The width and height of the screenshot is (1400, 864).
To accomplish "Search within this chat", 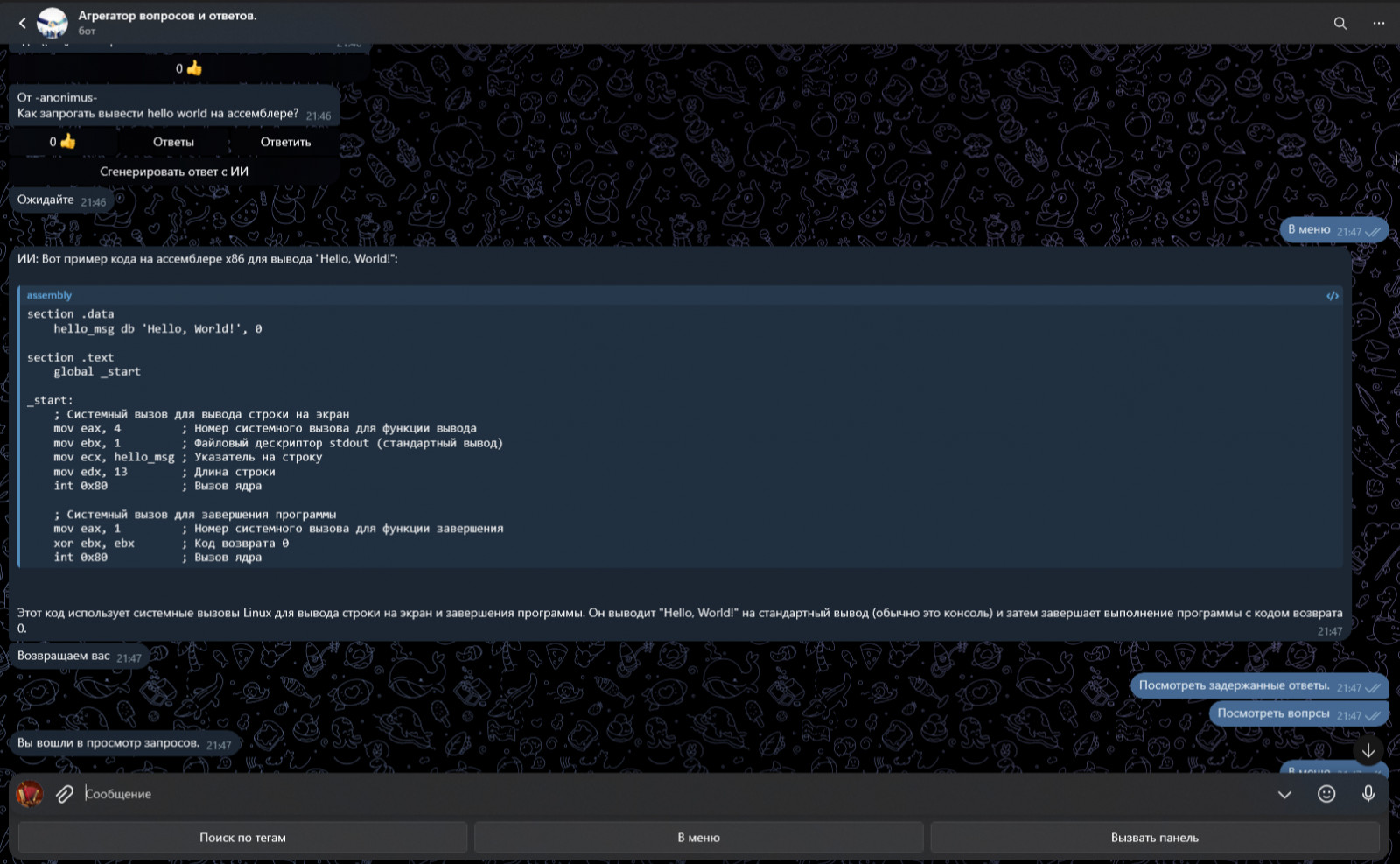I will 1340,23.
